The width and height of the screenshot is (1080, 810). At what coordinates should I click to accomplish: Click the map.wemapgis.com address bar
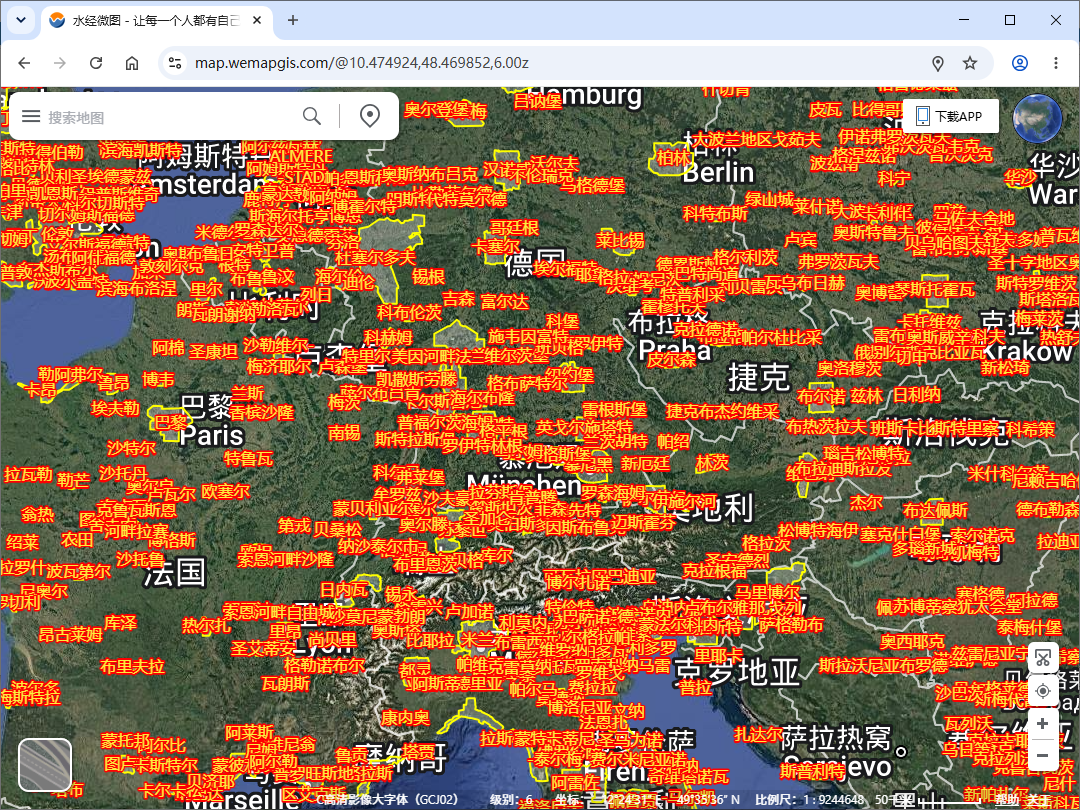pyautogui.click(x=362, y=63)
